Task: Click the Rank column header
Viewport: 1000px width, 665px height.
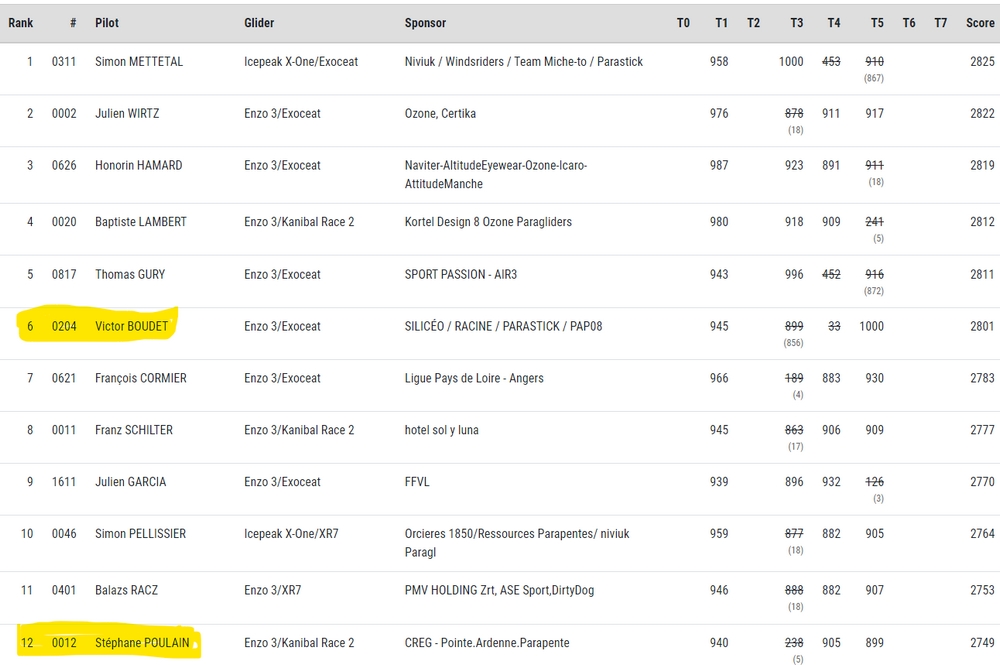Action: click(21, 23)
